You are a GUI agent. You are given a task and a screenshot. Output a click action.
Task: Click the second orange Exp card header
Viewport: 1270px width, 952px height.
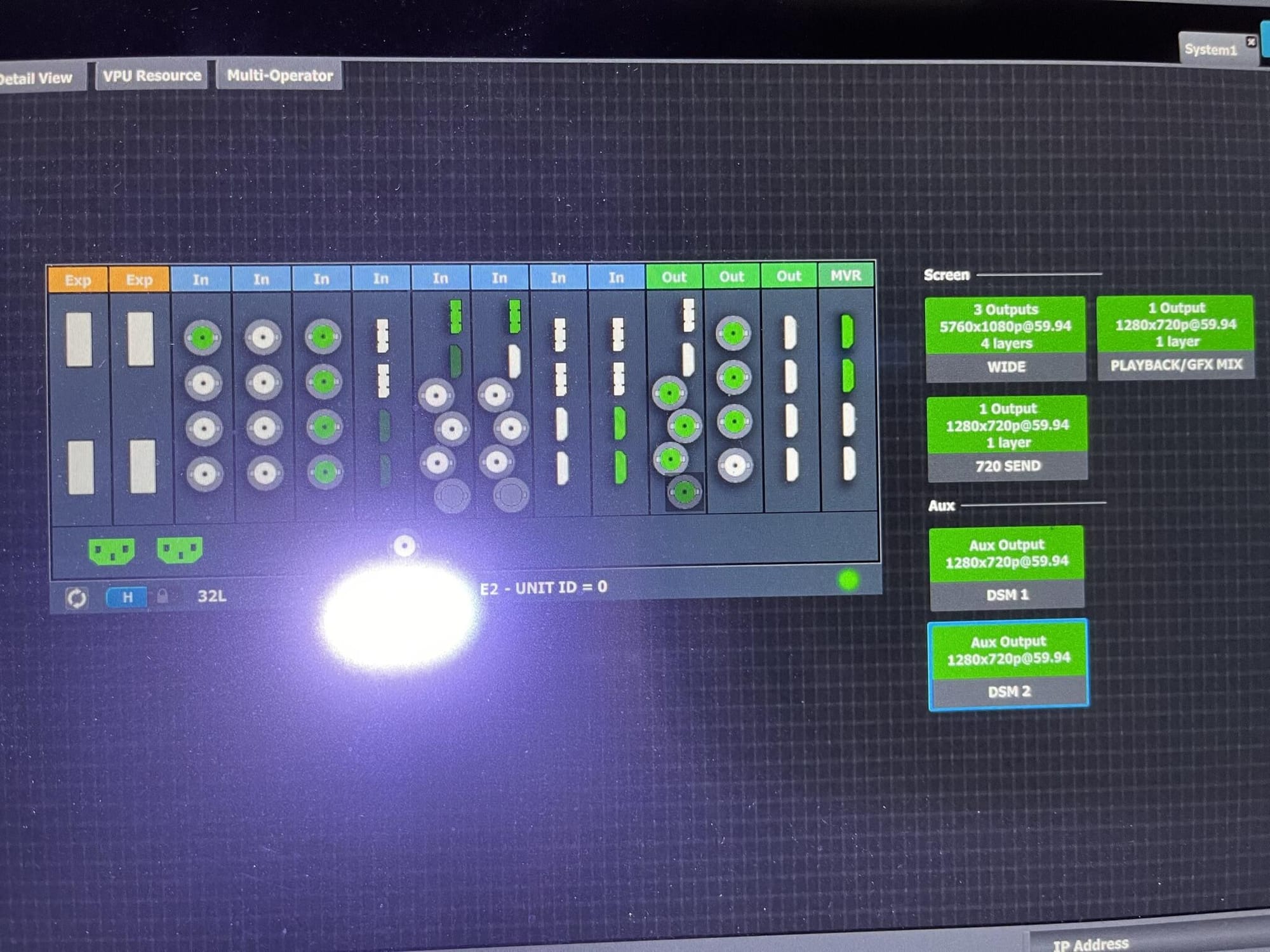tap(139, 279)
